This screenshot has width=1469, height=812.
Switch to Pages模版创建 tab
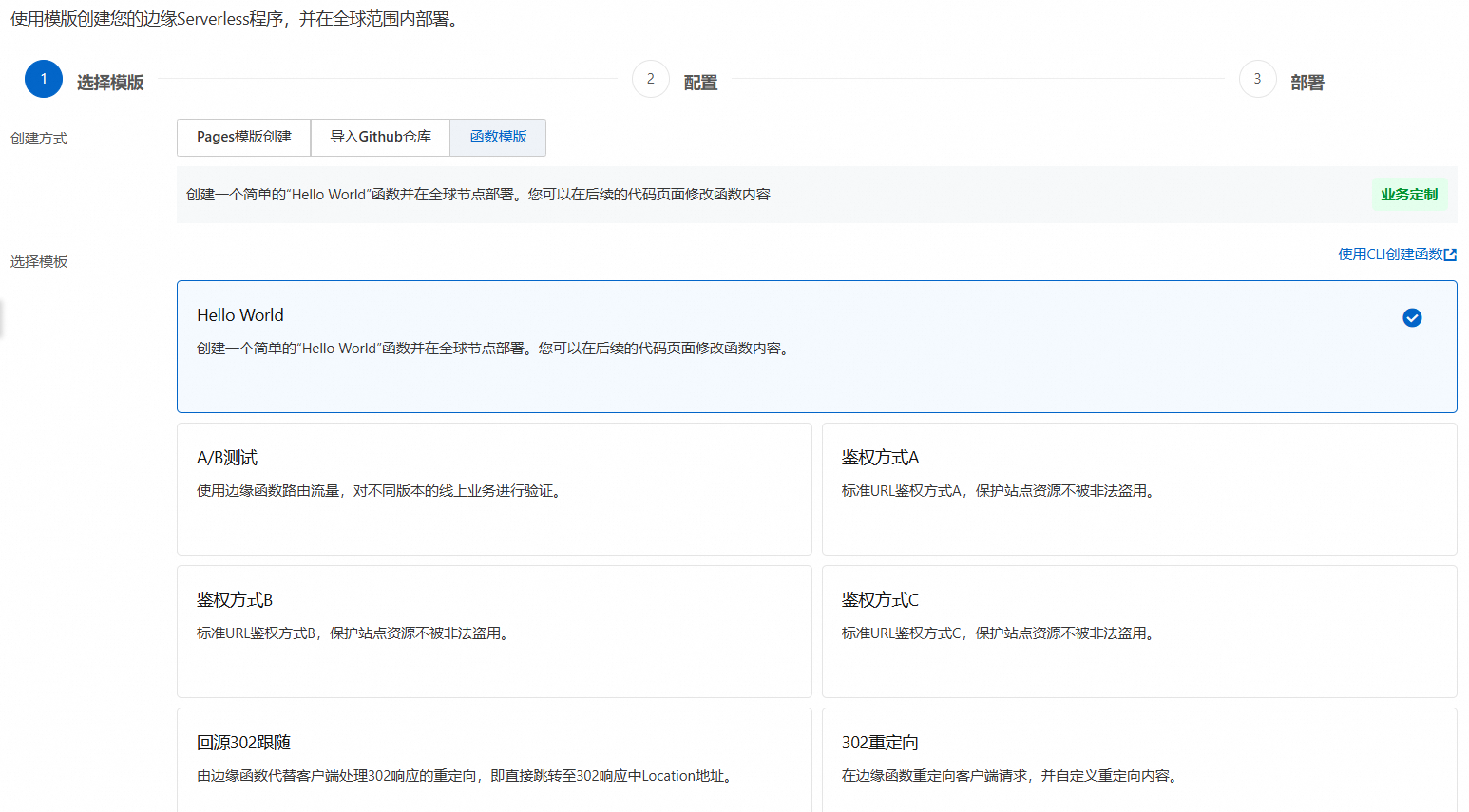coord(244,137)
